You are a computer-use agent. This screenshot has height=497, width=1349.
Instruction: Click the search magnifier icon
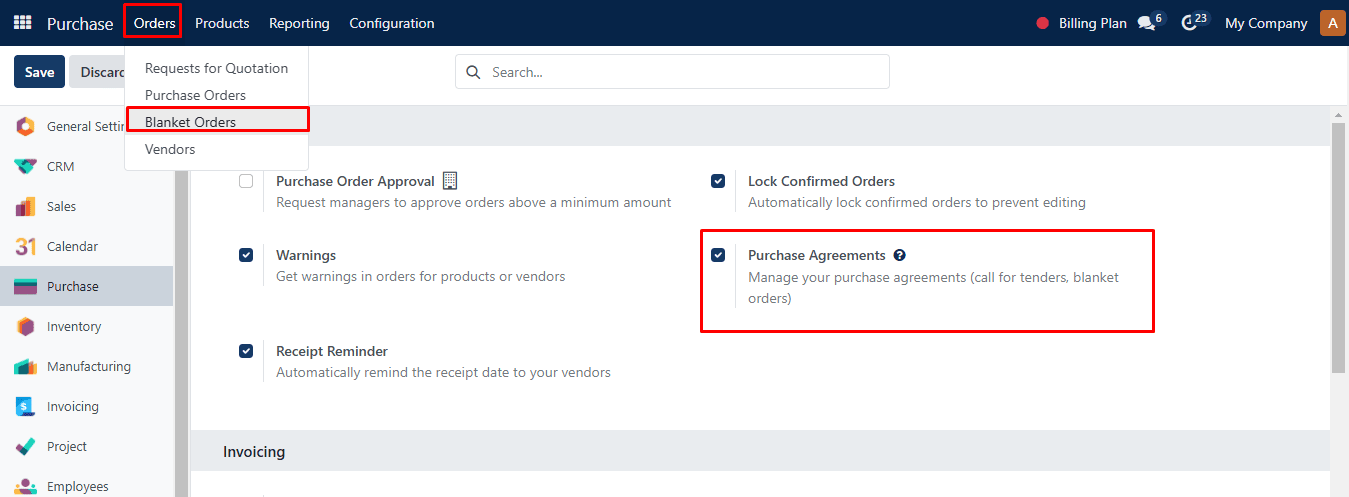473,72
